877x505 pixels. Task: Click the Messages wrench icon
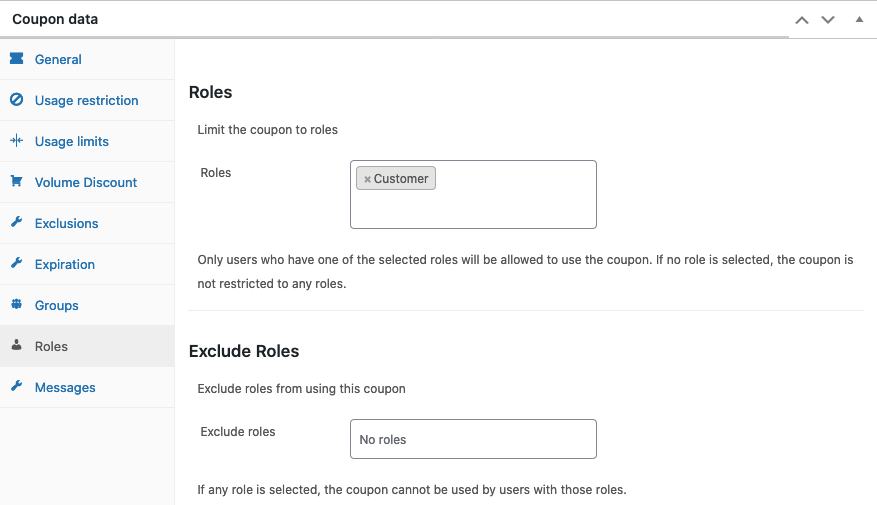tap(17, 386)
